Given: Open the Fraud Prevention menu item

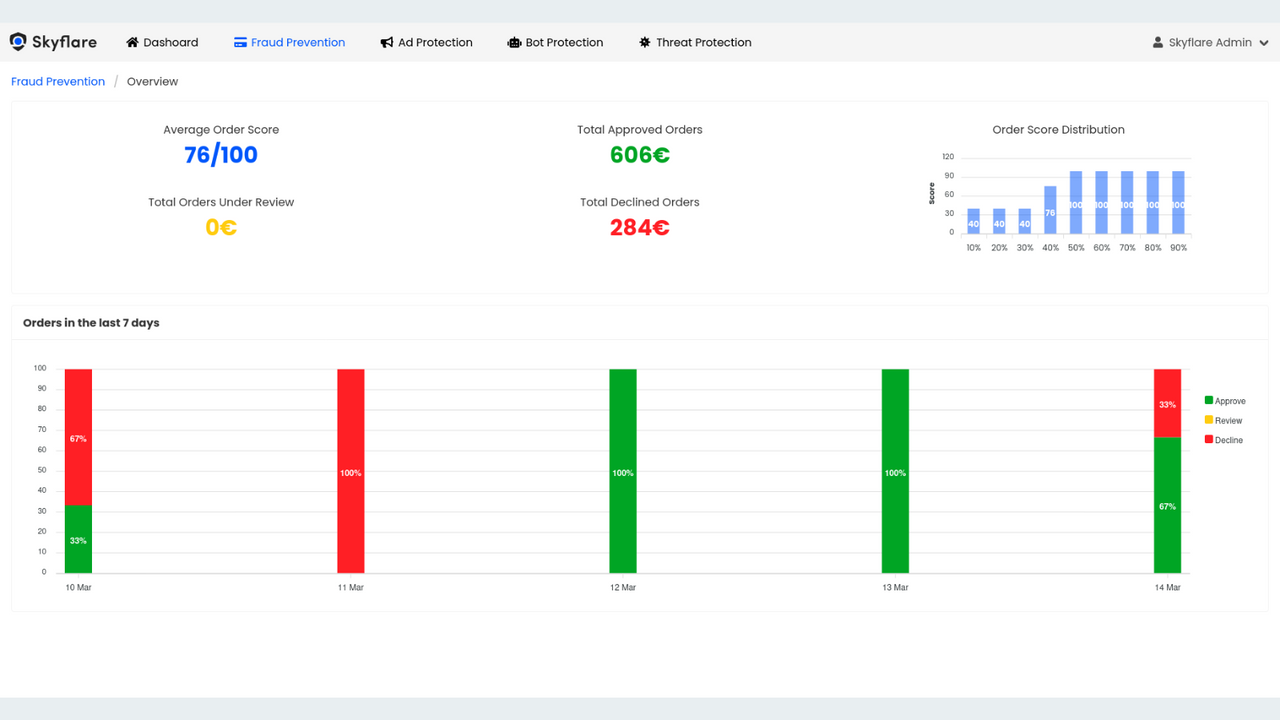Looking at the screenshot, I should tap(290, 42).
